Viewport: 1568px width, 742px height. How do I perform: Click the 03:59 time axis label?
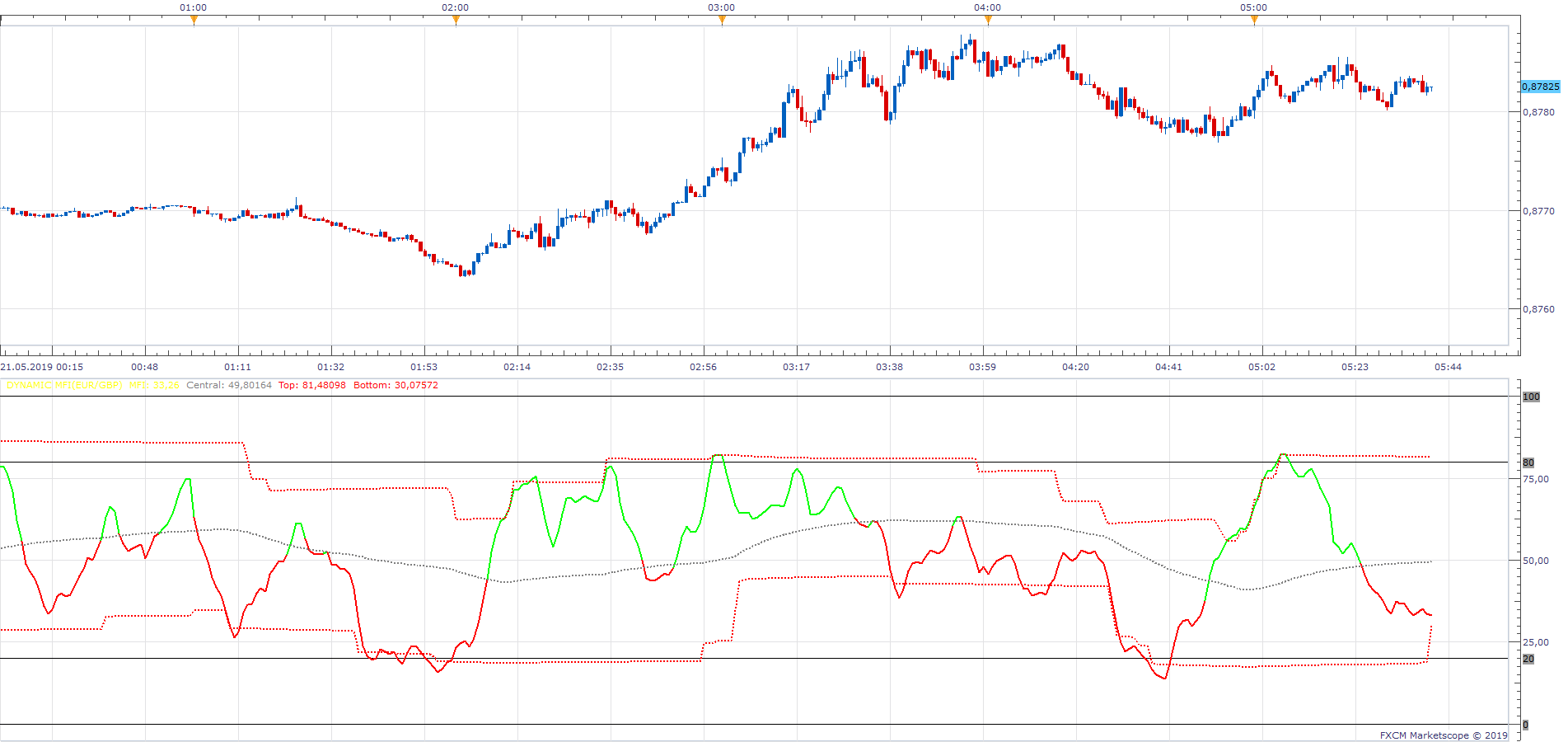point(983,367)
